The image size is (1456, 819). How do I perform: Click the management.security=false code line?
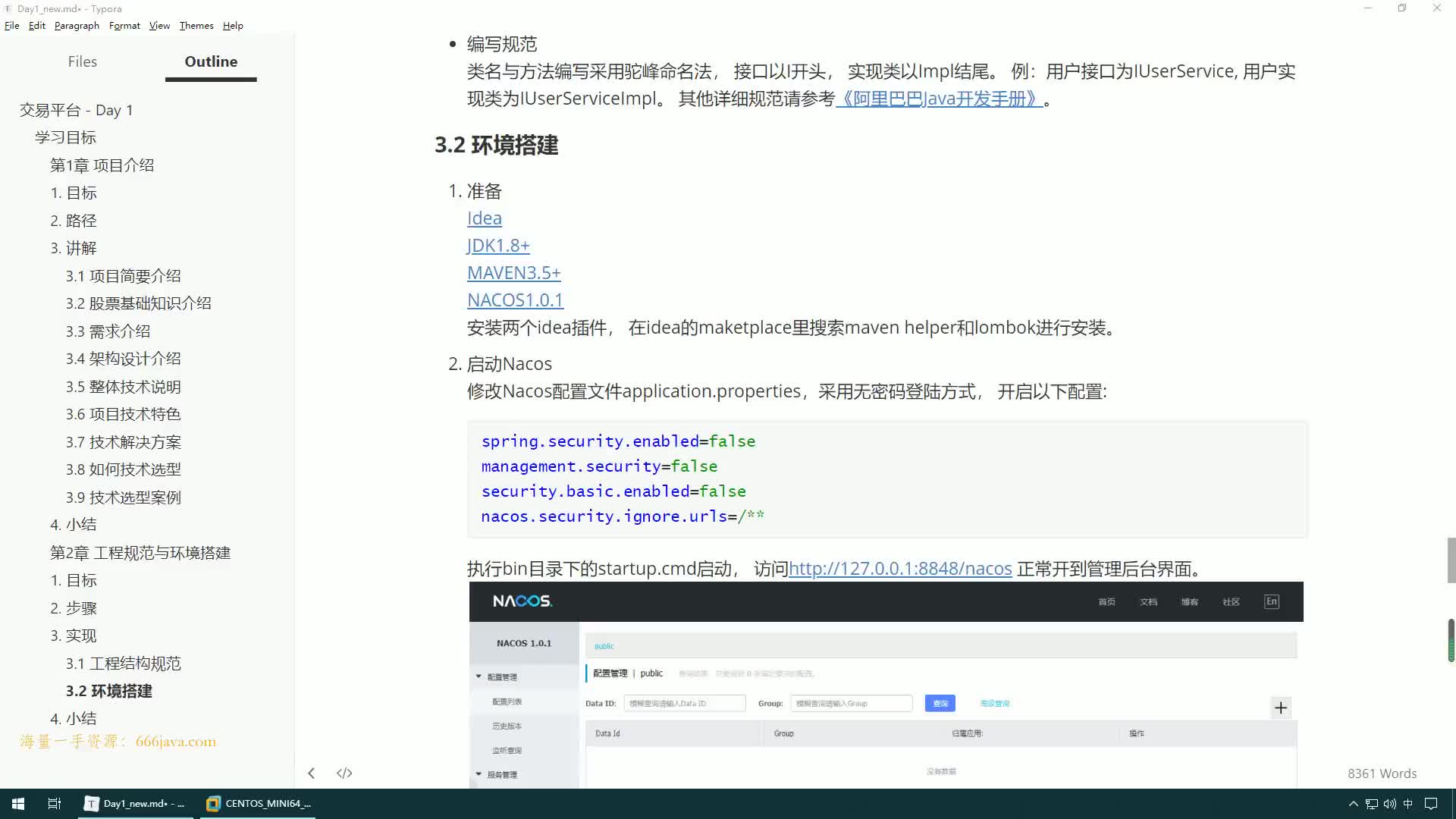[599, 466]
